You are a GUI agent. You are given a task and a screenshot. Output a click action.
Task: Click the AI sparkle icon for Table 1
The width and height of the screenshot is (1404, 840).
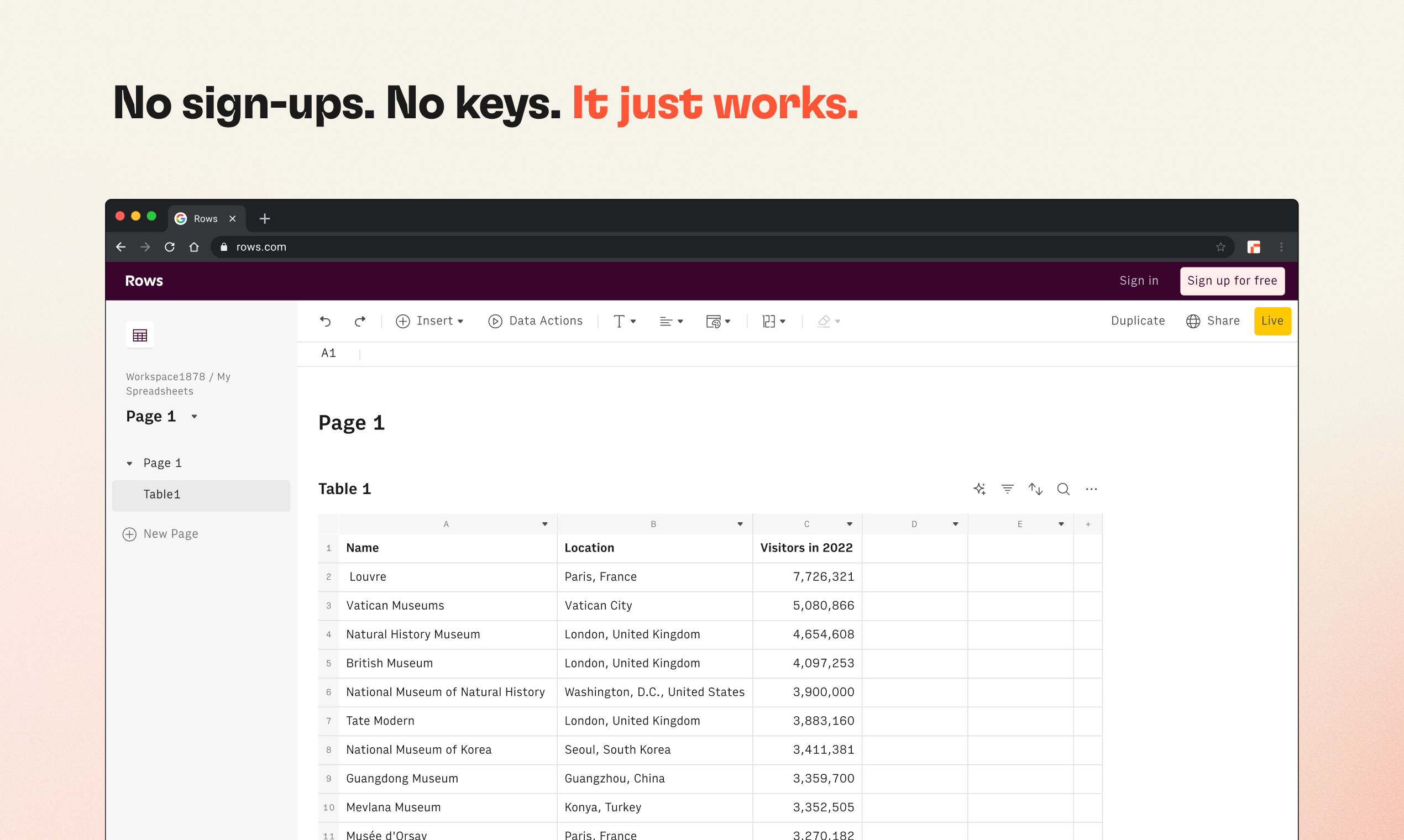[979, 489]
